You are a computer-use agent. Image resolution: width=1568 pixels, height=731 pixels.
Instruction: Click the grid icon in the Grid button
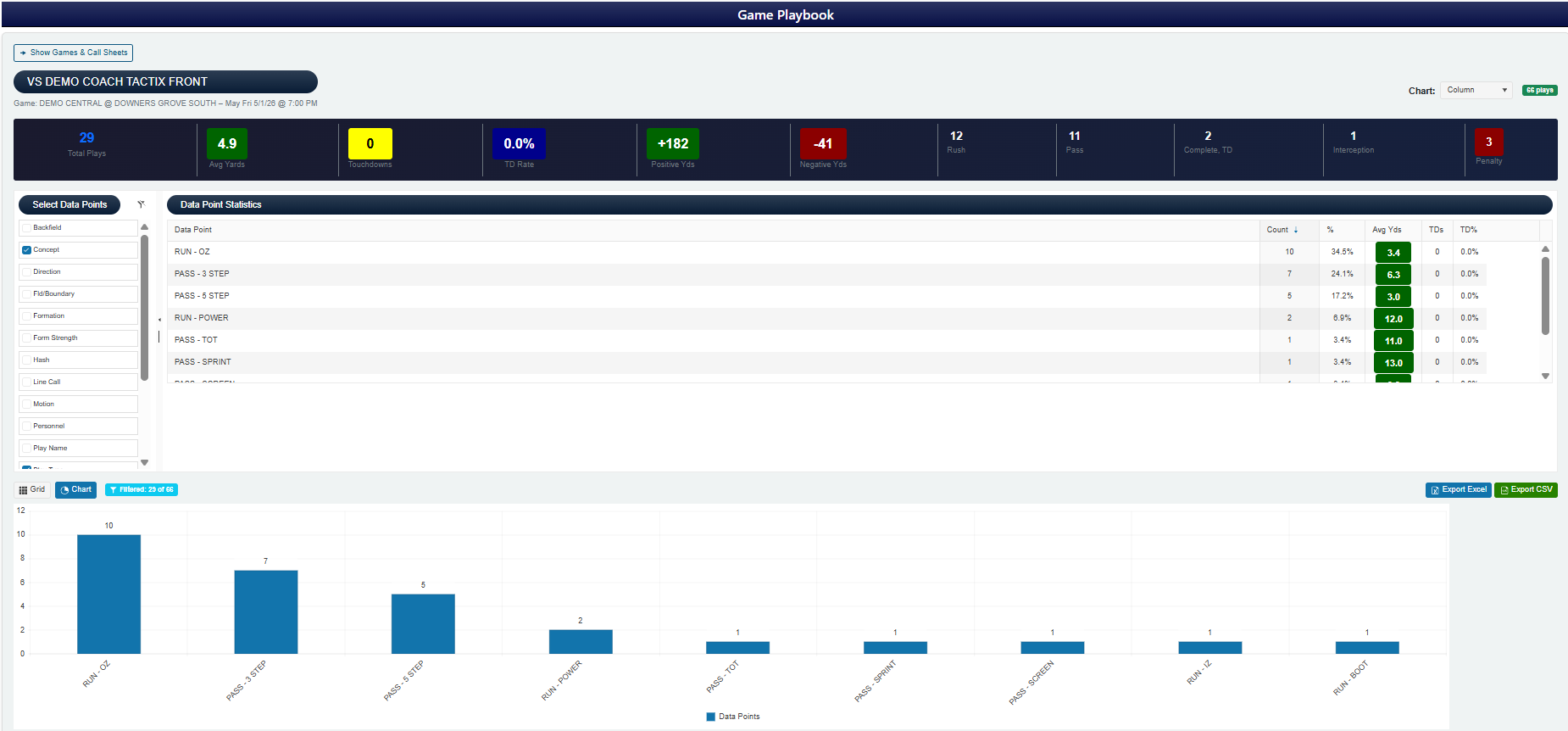[24, 490]
